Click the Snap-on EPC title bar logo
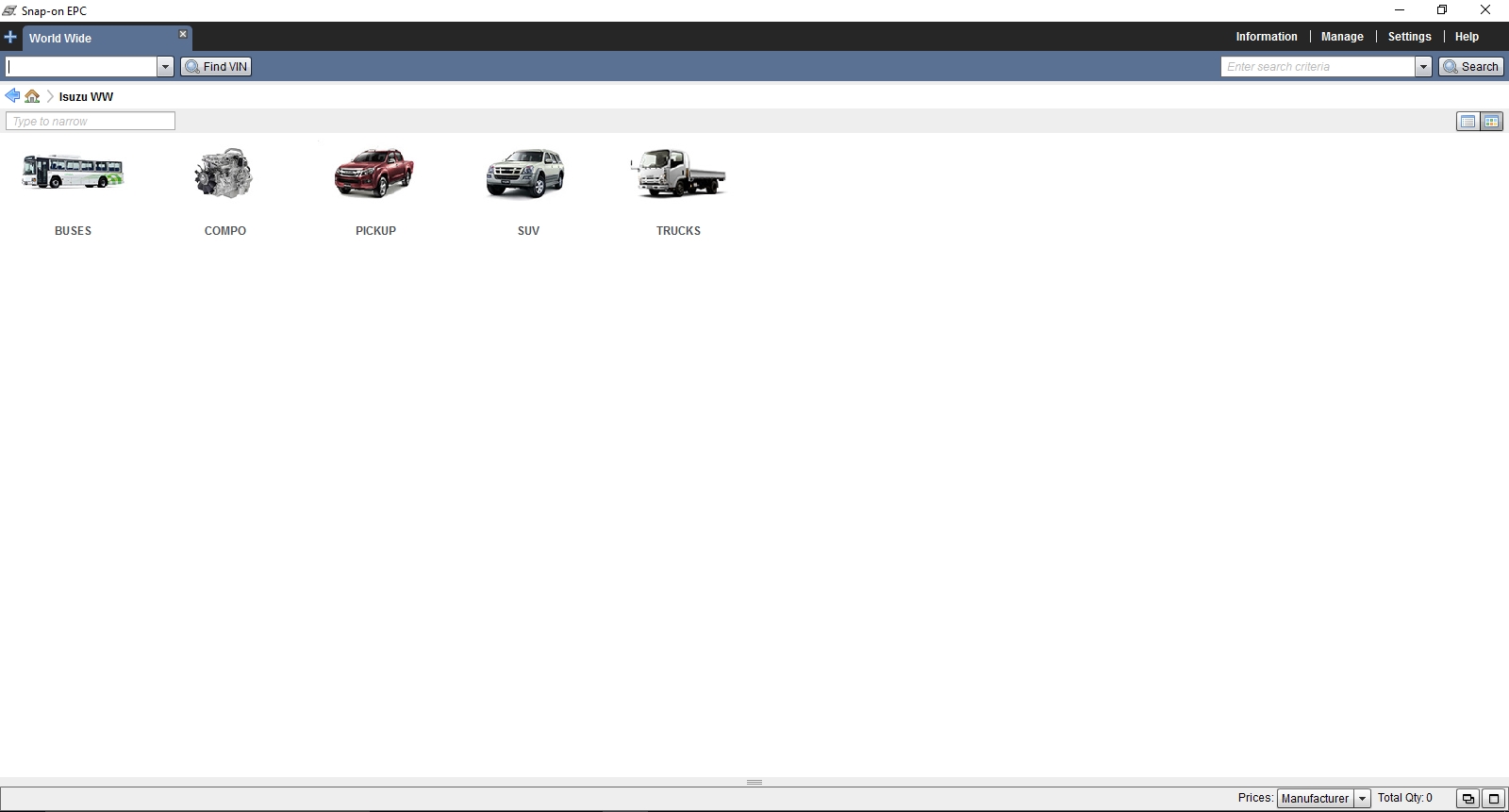 coord(9,10)
